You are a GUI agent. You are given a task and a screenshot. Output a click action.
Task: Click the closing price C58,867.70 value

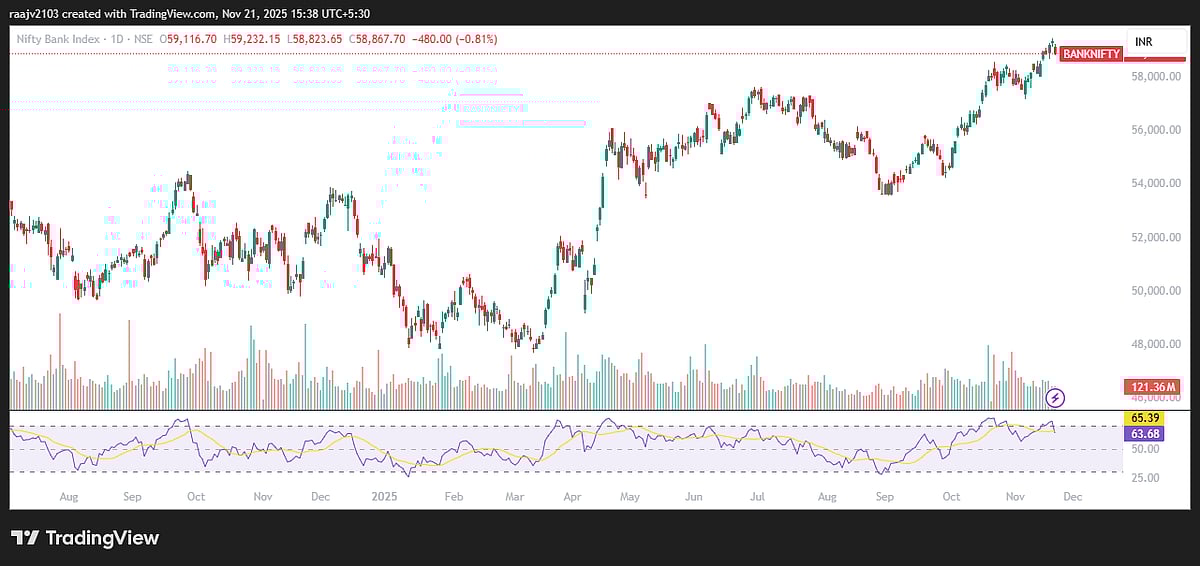pyautogui.click(x=362, y=39)
